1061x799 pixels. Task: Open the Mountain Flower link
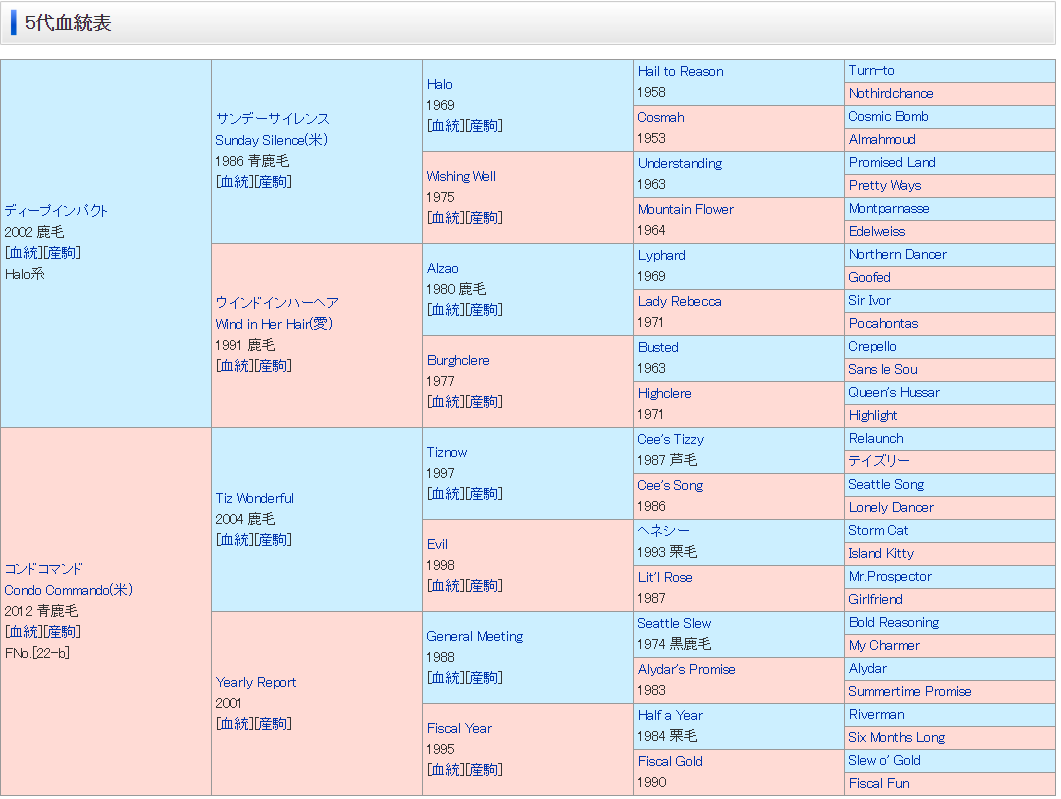pyautogui.click(x=686, y=210)
